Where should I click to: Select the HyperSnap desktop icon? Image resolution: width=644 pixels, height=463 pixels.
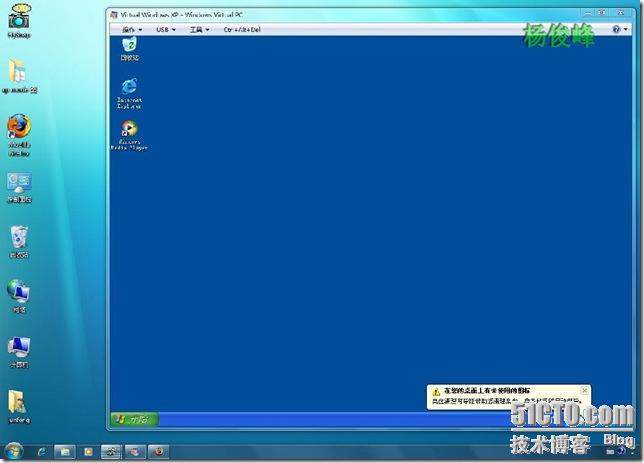click(x=19, y=21)
